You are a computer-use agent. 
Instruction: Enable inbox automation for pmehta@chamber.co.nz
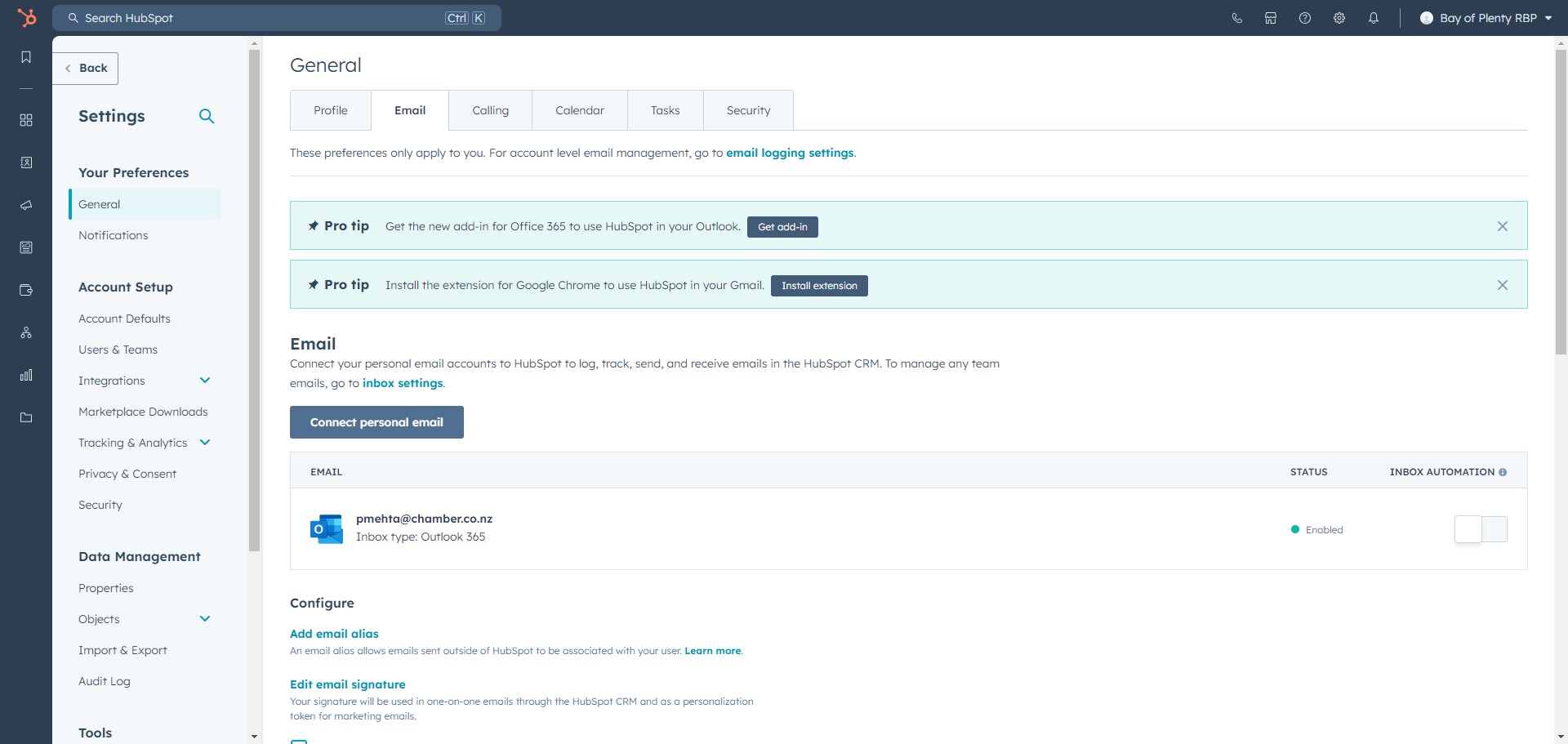coord(1480,529)
